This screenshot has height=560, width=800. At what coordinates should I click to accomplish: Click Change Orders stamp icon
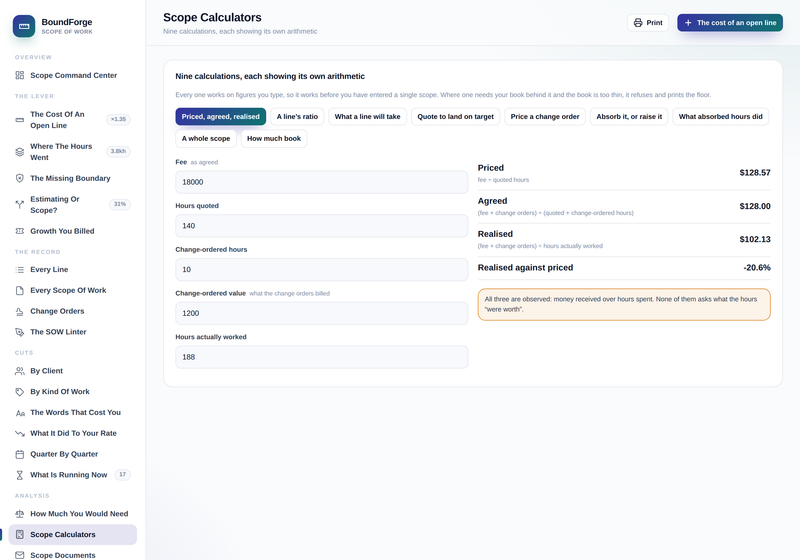coord(19,311)
